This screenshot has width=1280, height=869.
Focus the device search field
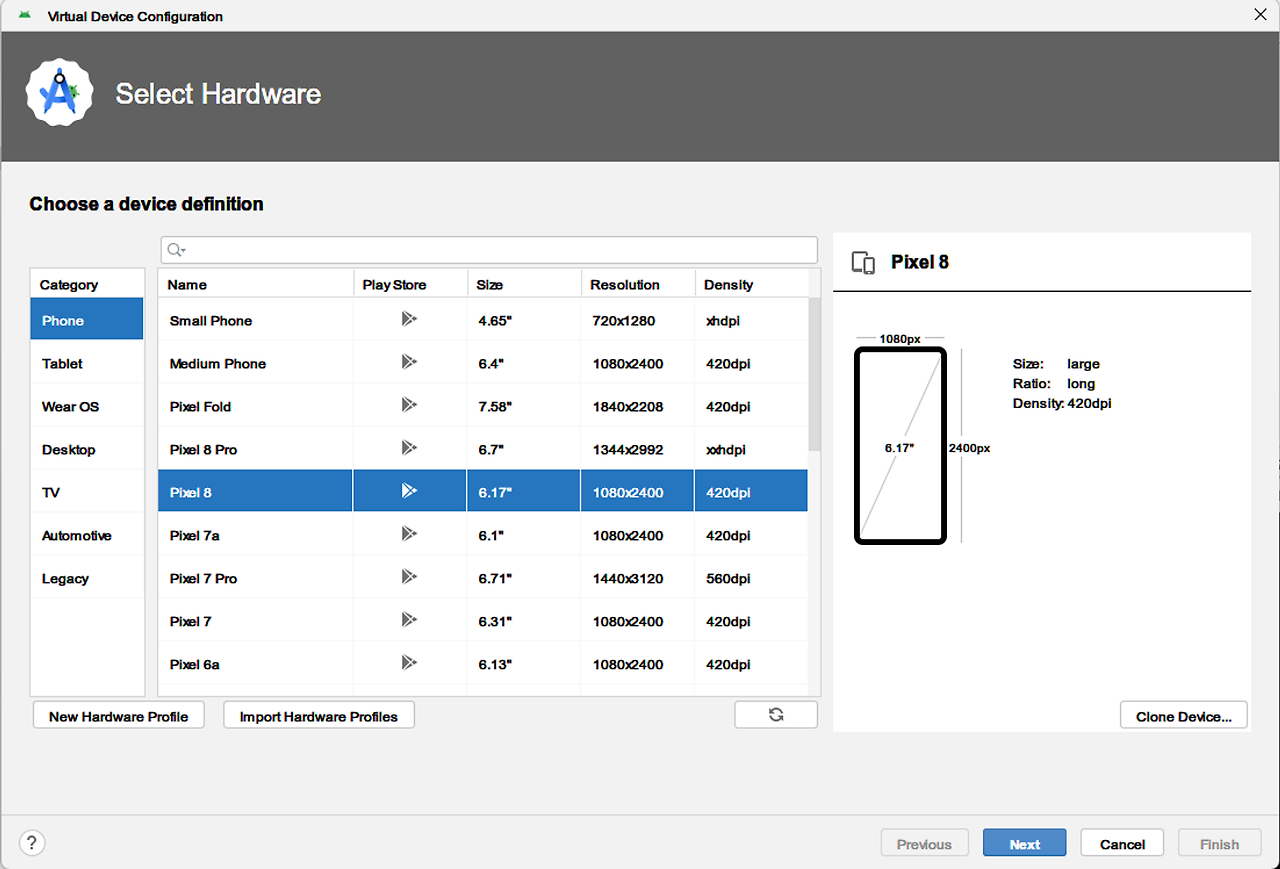tap(489, 250)
